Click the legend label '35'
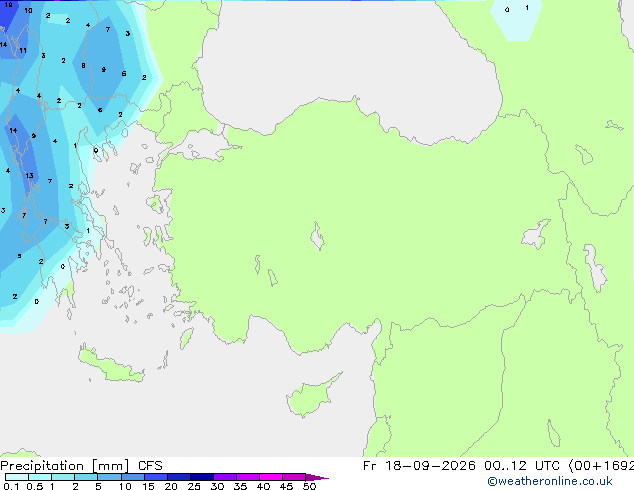Viewport: 634px width, 490px height. 240,486
